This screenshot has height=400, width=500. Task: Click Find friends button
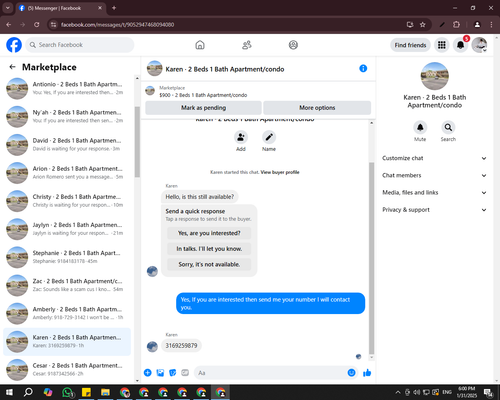click(x=410, y=45)
